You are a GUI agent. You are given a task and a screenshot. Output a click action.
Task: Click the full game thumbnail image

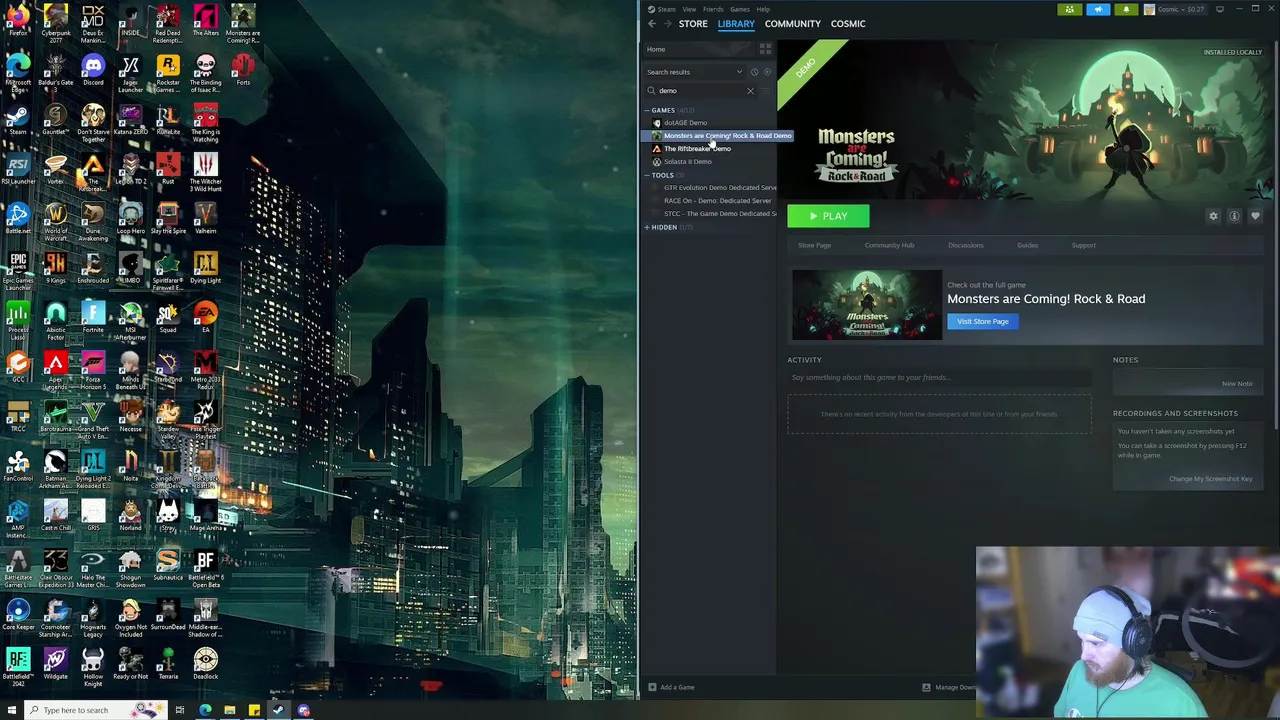[x=867, y=305]
